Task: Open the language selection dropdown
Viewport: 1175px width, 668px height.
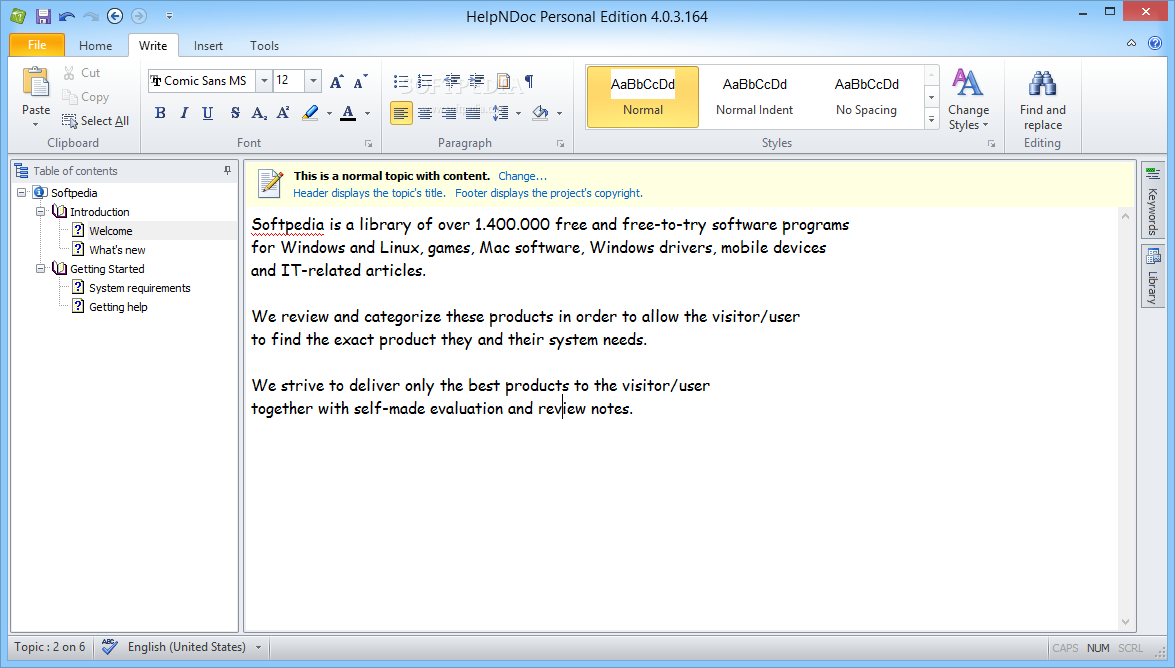Action: coord(259,647)
